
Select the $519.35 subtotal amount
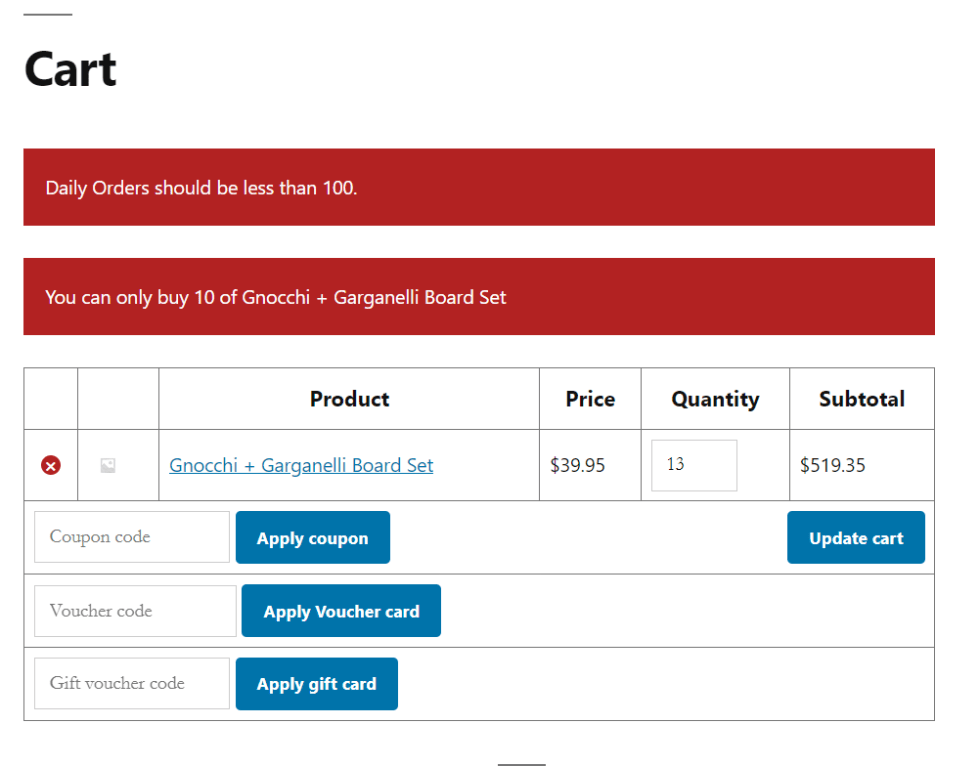click(x=833, y=465)
